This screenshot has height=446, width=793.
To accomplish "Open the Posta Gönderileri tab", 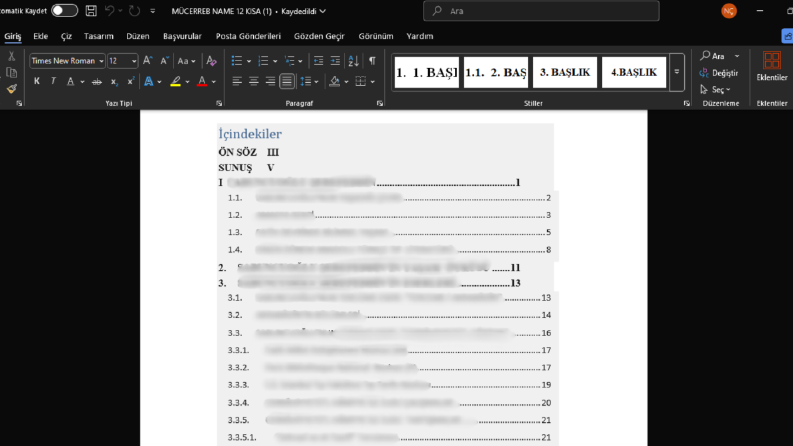I will pos(248,36).
